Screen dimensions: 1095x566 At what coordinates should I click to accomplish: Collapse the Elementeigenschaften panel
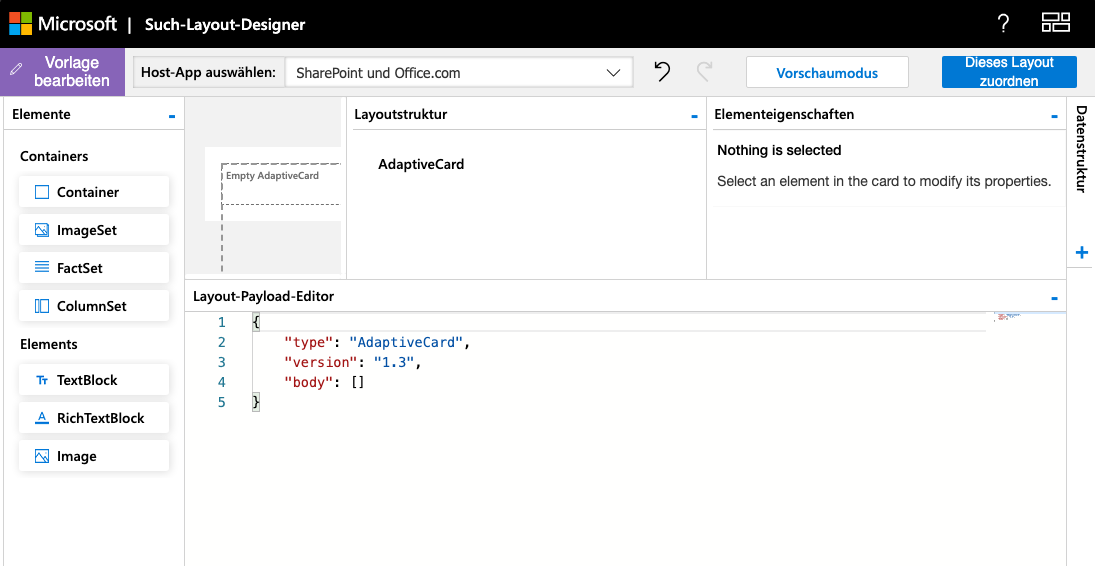[x=1054, y=116]
